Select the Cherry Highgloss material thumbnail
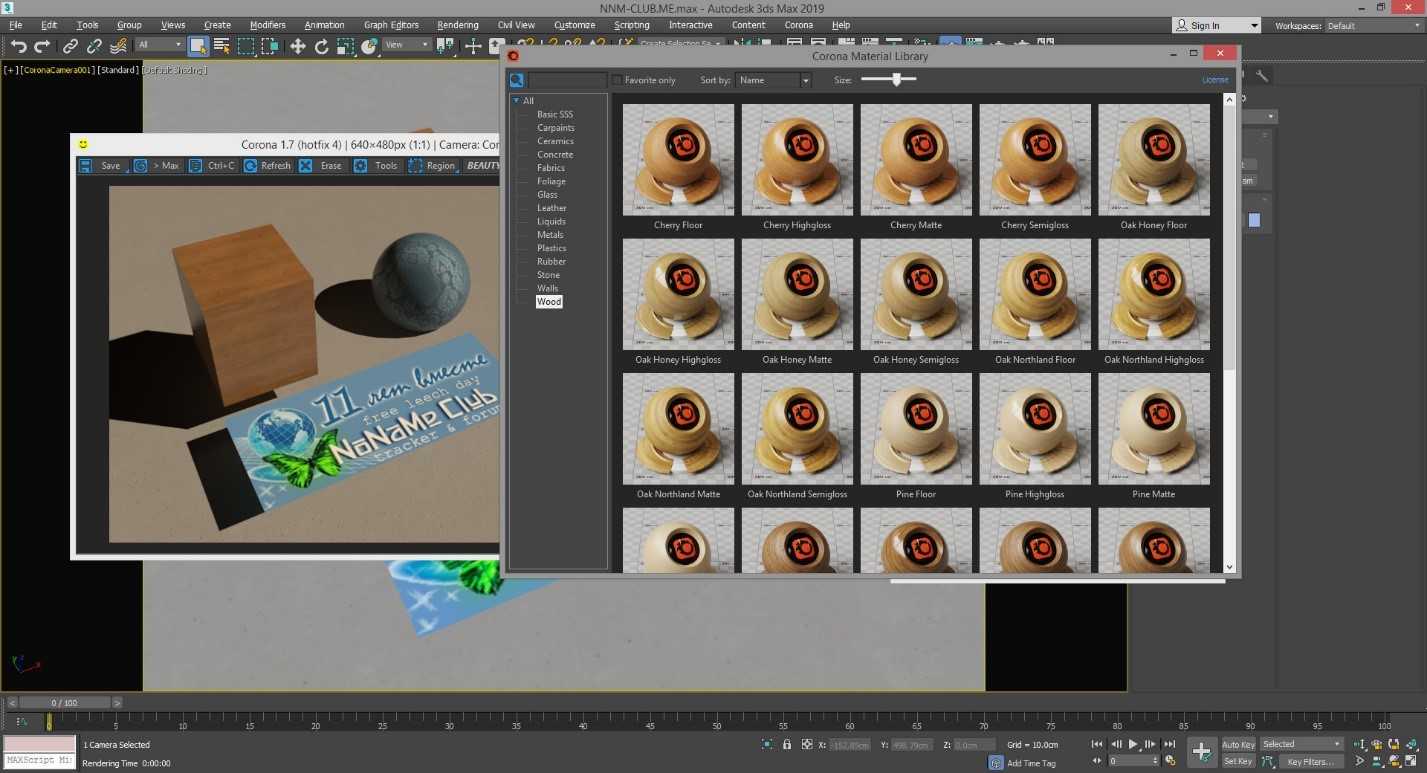Screen dimensions: 1427x773 pyautogui.click(x=797, y=160)
